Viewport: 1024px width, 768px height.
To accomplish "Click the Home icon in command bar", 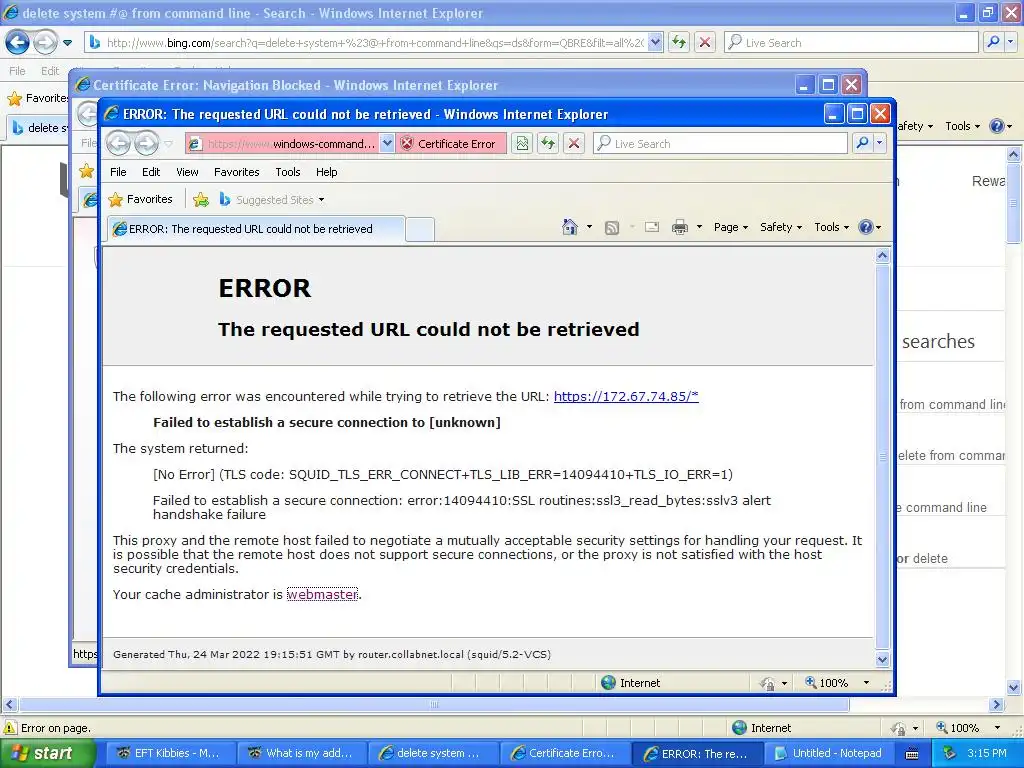I will click(569, 227).
